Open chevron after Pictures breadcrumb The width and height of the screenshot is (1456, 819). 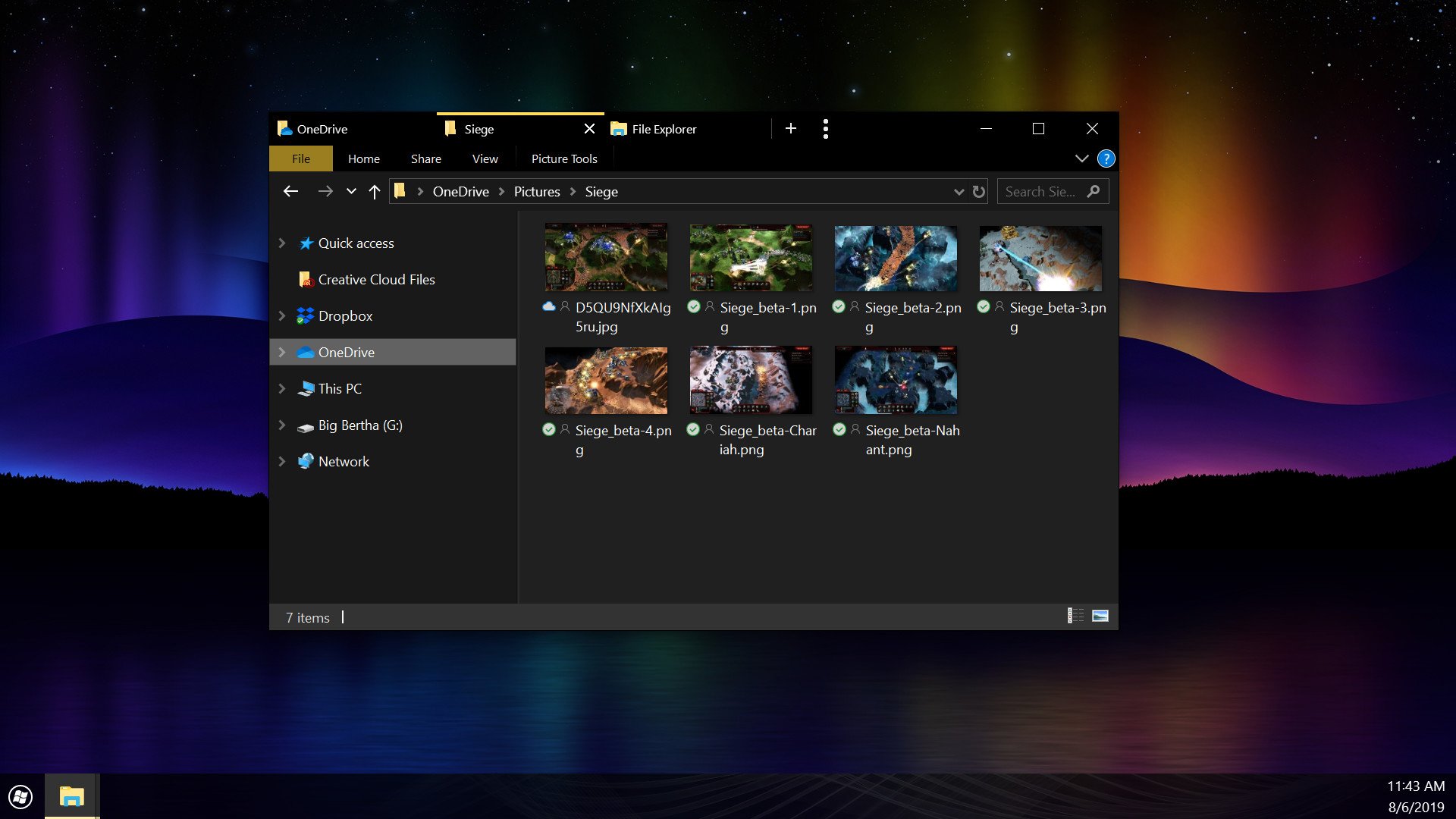click(x=573, y=192)
